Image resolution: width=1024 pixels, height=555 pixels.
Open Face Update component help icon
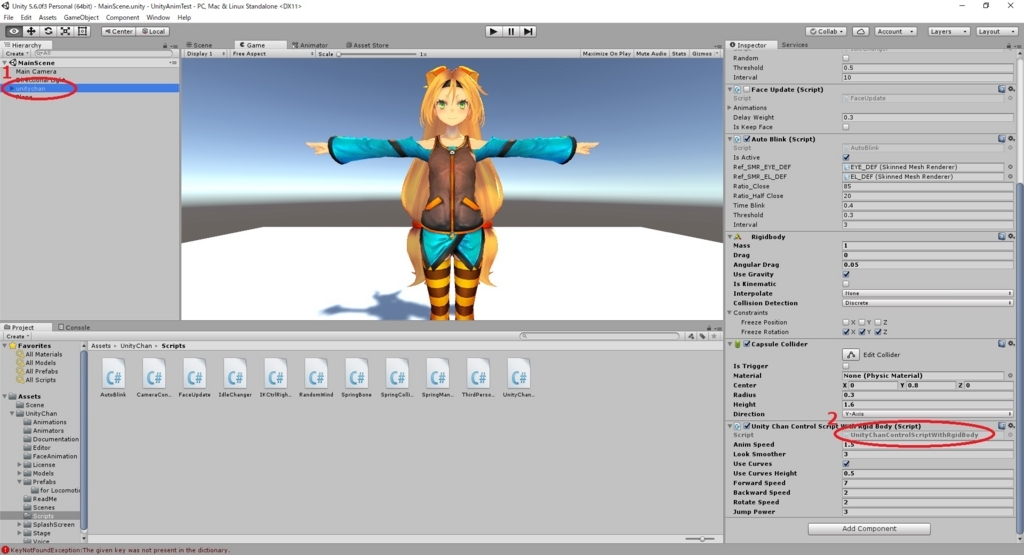coord(1001,89)
